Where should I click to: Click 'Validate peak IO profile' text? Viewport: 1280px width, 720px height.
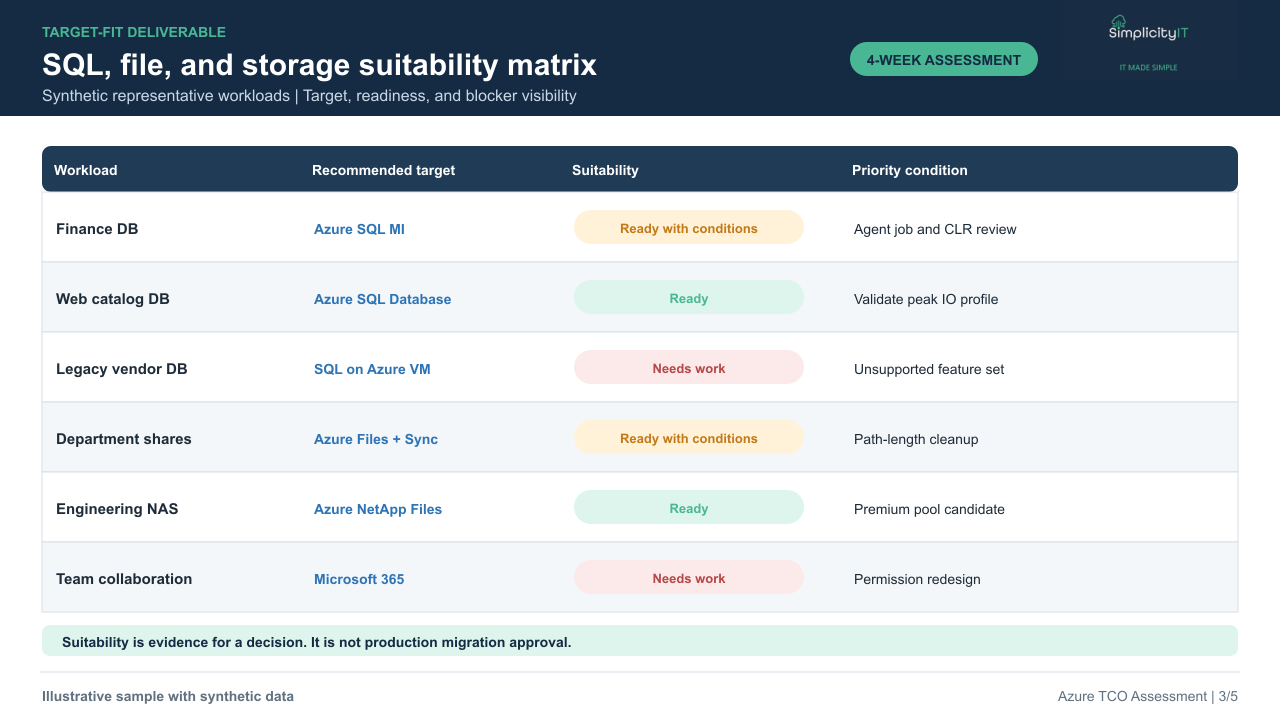coord(926,299)
